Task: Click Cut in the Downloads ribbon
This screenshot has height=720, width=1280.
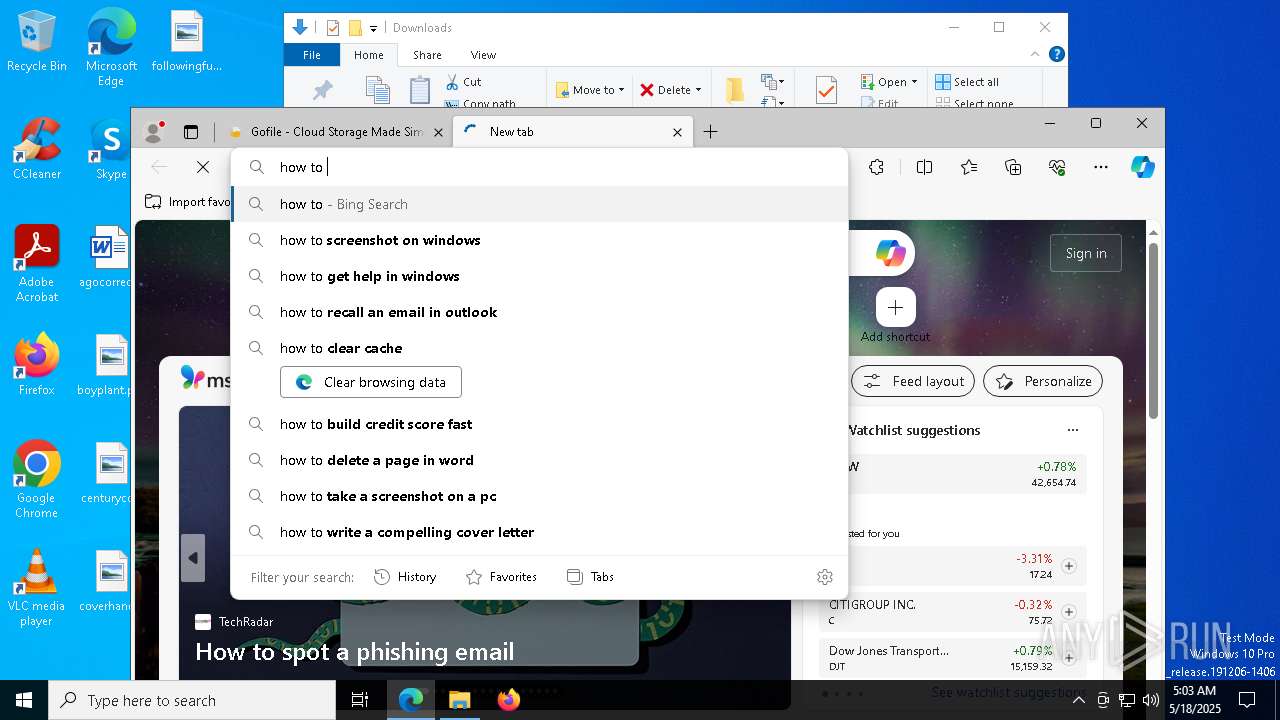Action: (463, 82)
